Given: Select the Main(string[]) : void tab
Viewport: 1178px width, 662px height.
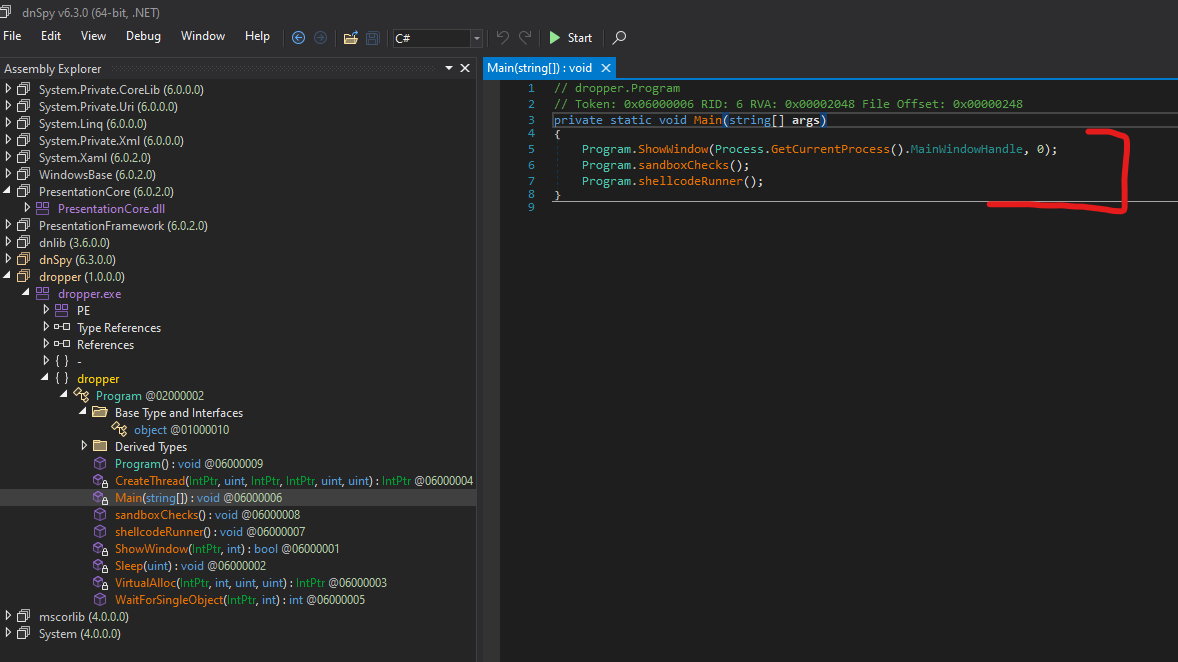Looking at the screenshot, I should click(x=538, y=68).
